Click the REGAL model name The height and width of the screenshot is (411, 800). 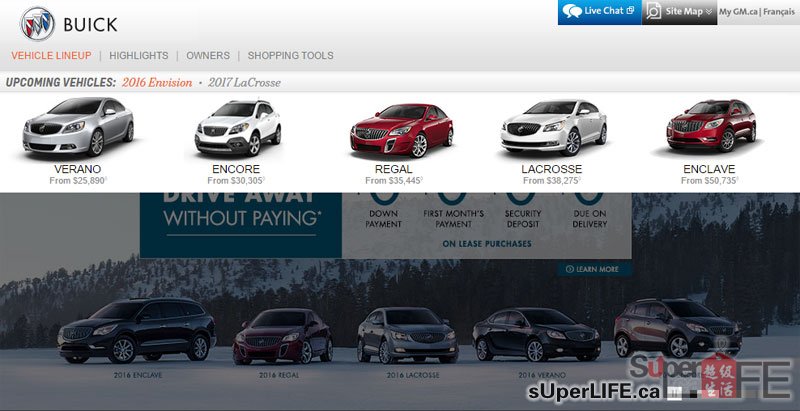[393, 169]
